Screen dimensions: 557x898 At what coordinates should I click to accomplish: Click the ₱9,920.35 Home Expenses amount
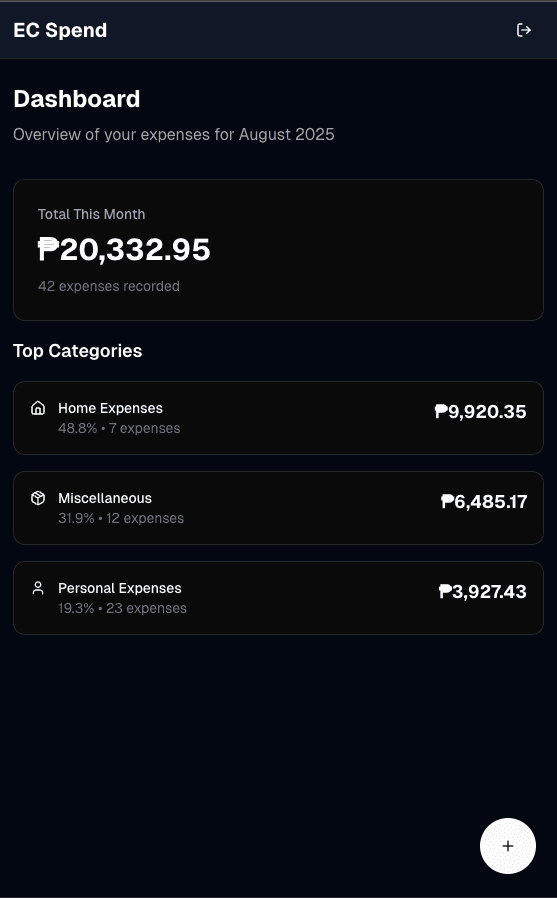point(480,412)
